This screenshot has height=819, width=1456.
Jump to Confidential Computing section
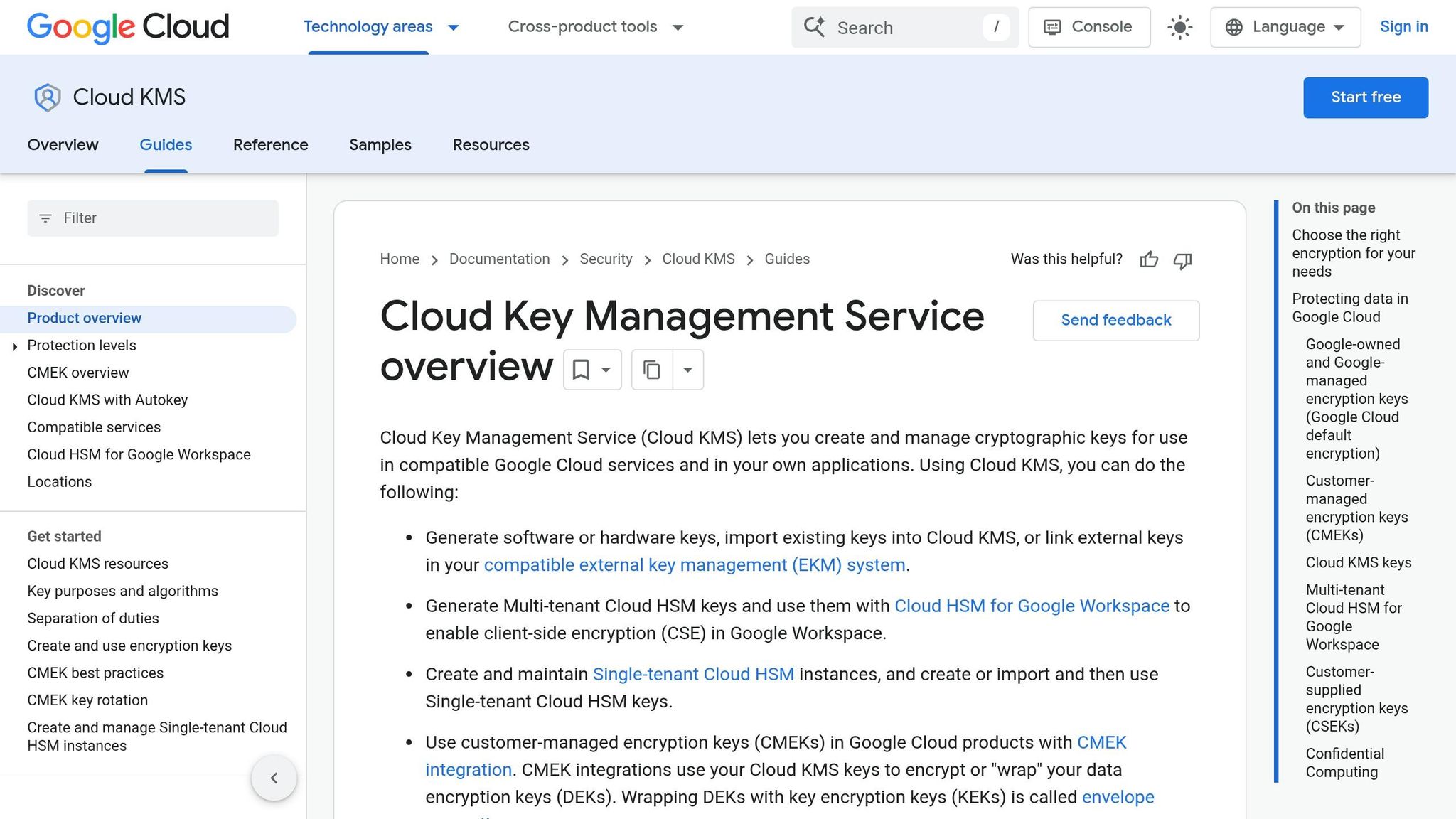(x=1344, y=764)
